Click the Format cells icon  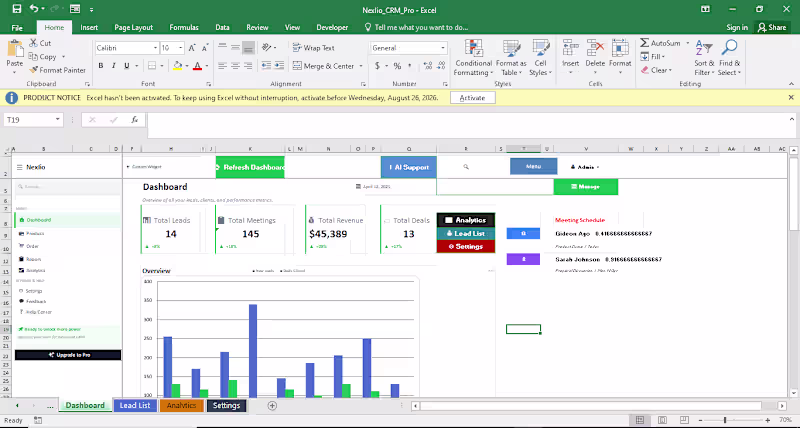[620, 48]
